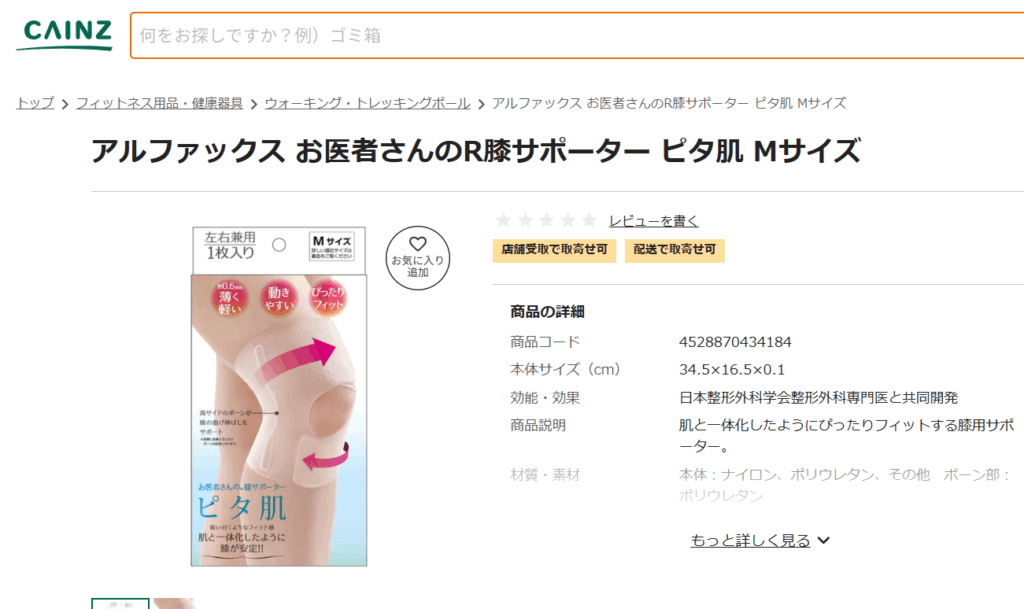This screenshot has height=609, width=1024.
Task: Select the first highlighted thumbnail below image
Action: (x=120, y=603)
